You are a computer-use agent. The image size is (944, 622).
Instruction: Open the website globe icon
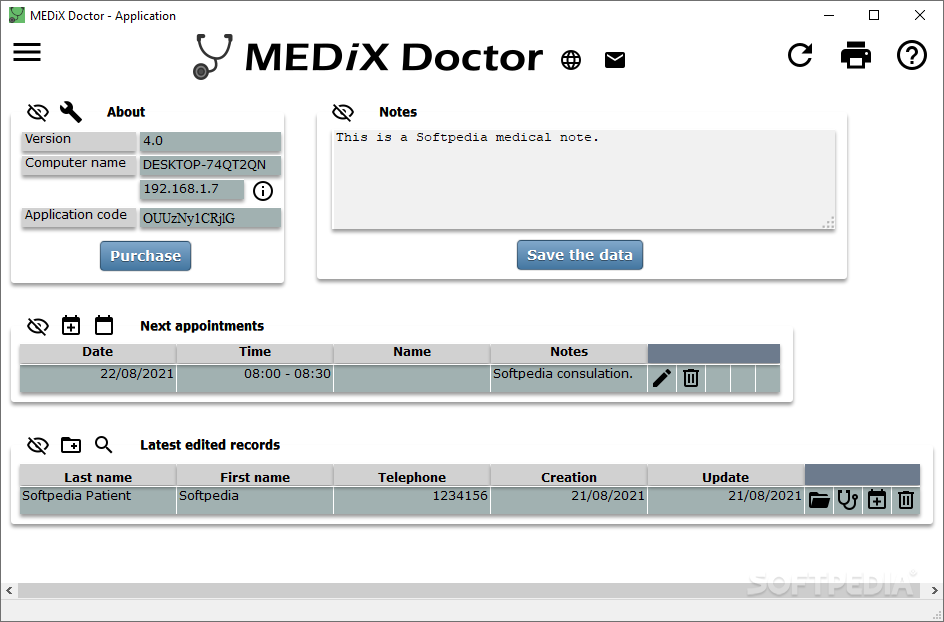click(571, 60)
